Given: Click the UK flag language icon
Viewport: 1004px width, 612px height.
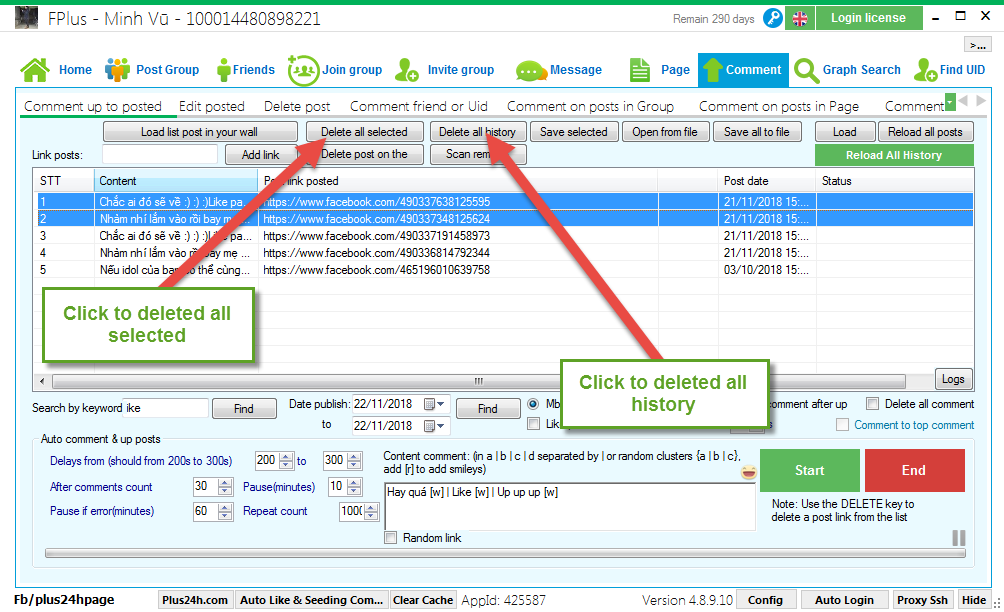Looking at the screenshot, I should [800, 19].
